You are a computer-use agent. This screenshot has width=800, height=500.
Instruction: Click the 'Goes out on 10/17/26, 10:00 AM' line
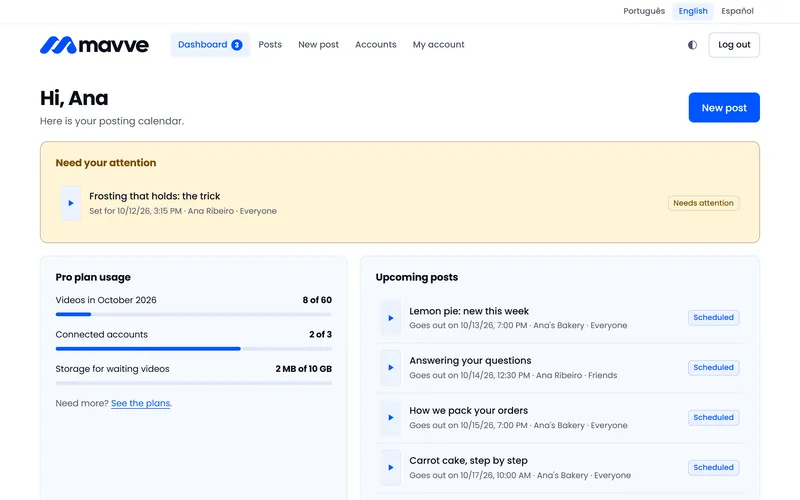point(520,475)
